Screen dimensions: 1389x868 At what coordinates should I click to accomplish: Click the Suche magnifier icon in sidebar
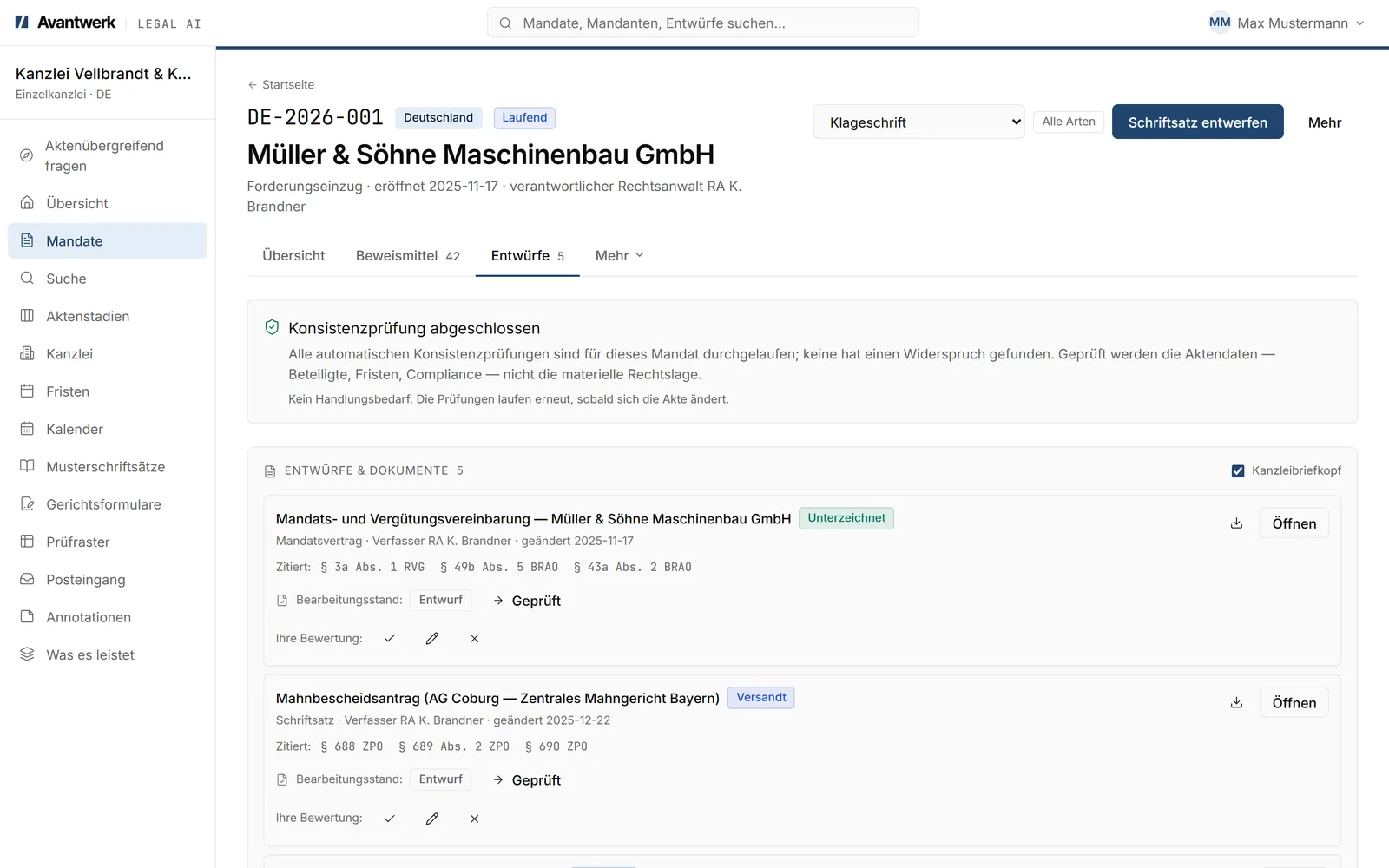click(x=27, y=278)
